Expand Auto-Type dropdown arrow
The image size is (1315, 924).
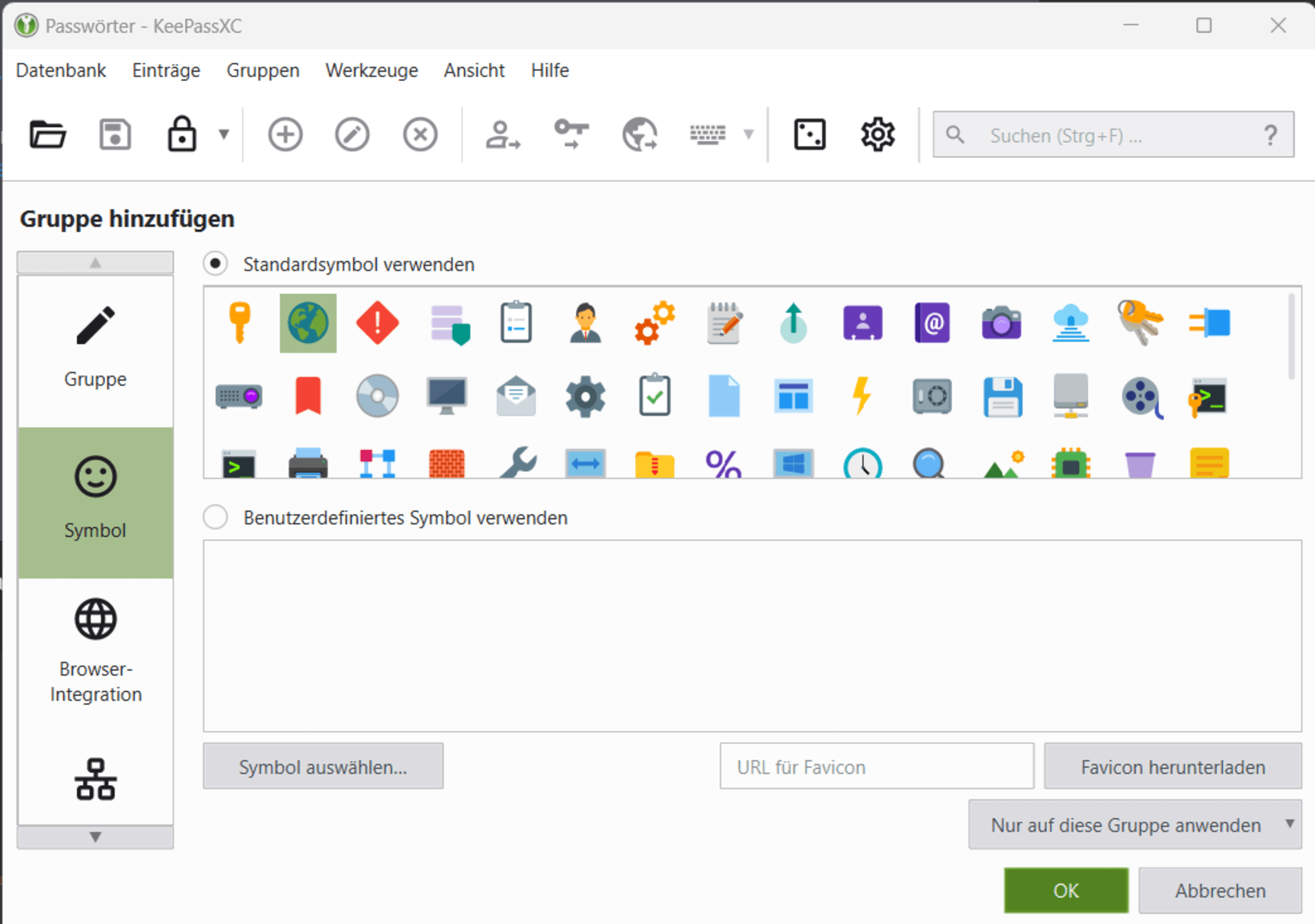click(x=748, y=134)
